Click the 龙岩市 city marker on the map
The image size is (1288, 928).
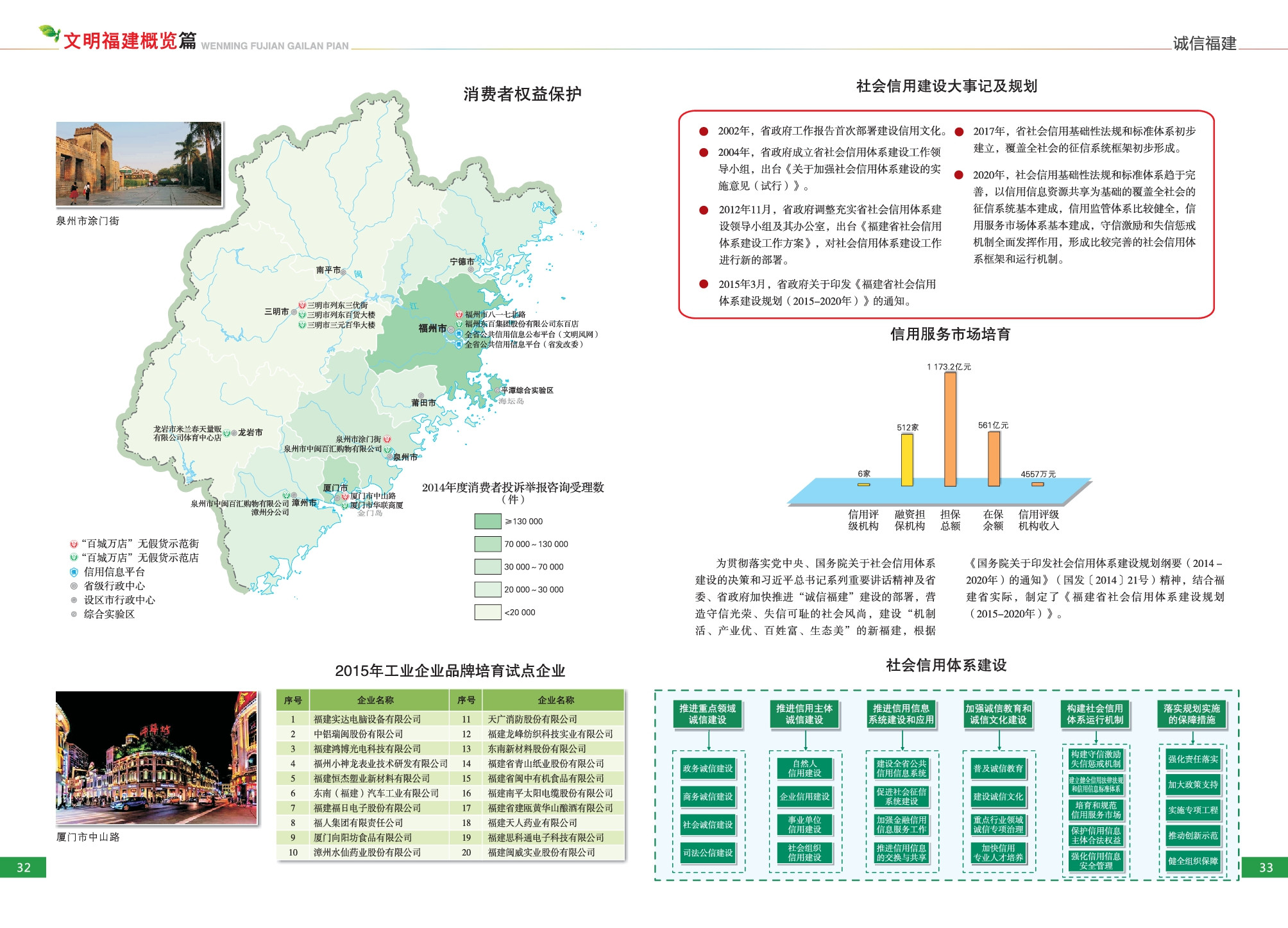point(234,434)
